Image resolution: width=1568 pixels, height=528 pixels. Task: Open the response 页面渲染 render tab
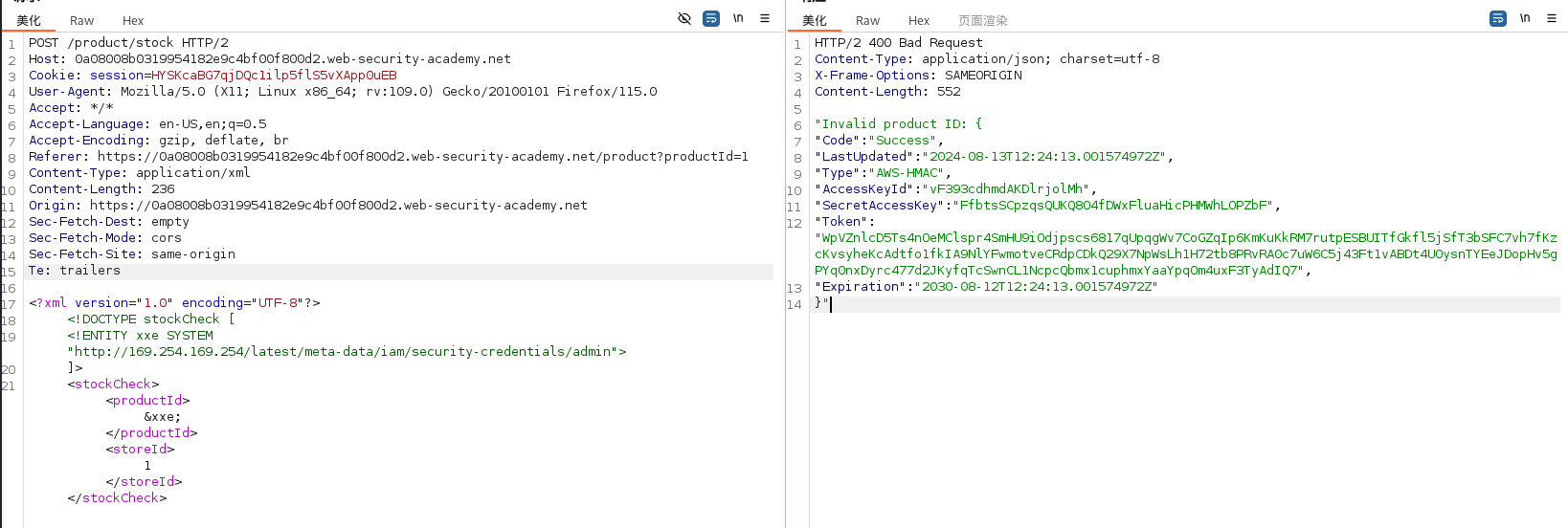pyautogui.click(x=983, y=20)
